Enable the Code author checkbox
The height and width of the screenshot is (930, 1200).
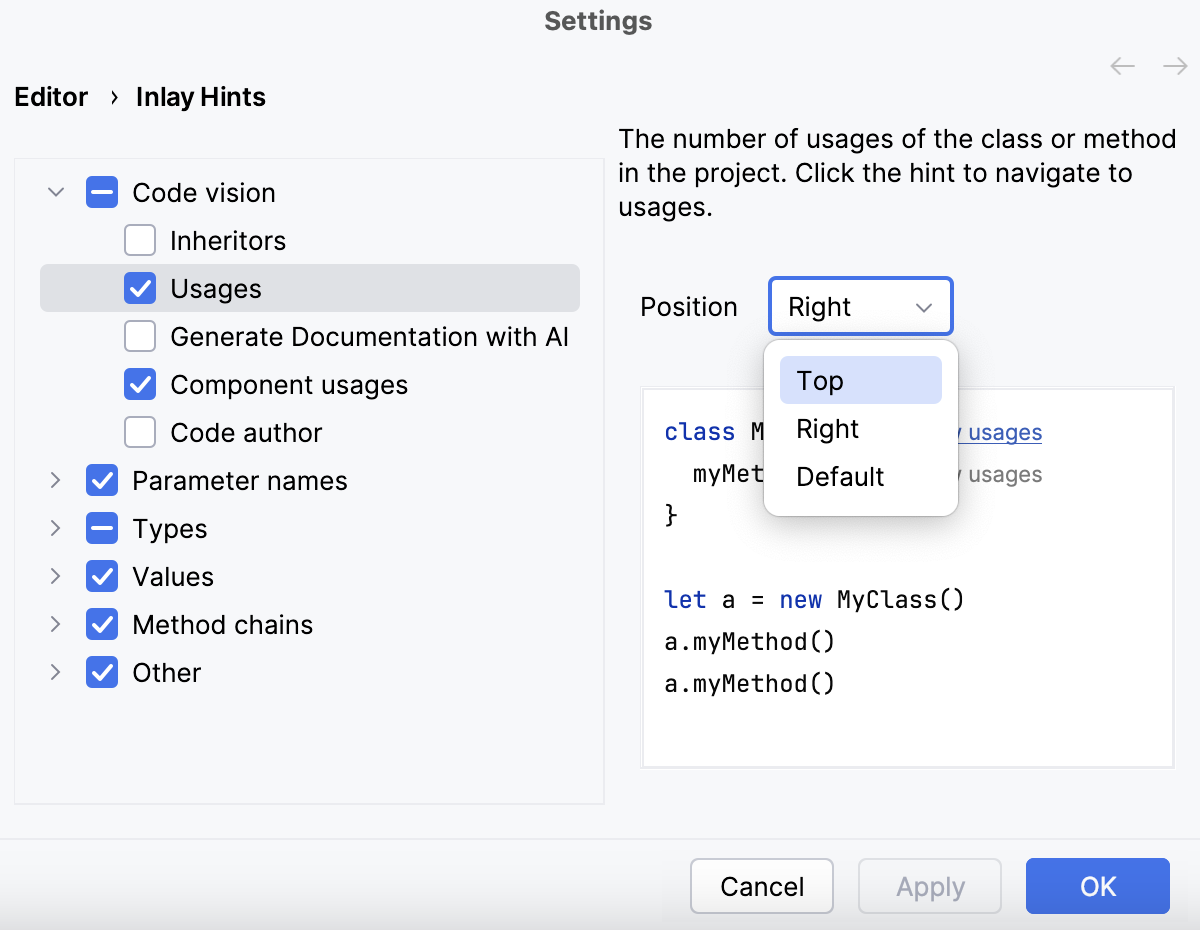click(x=140, y=432)
